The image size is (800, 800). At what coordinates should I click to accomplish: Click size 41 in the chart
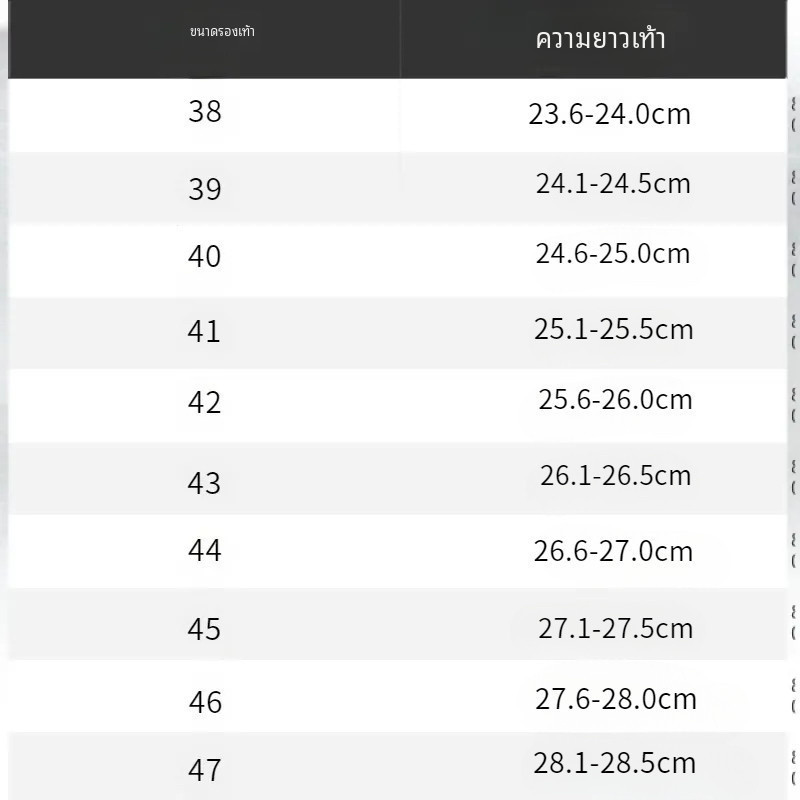[204, 331]
